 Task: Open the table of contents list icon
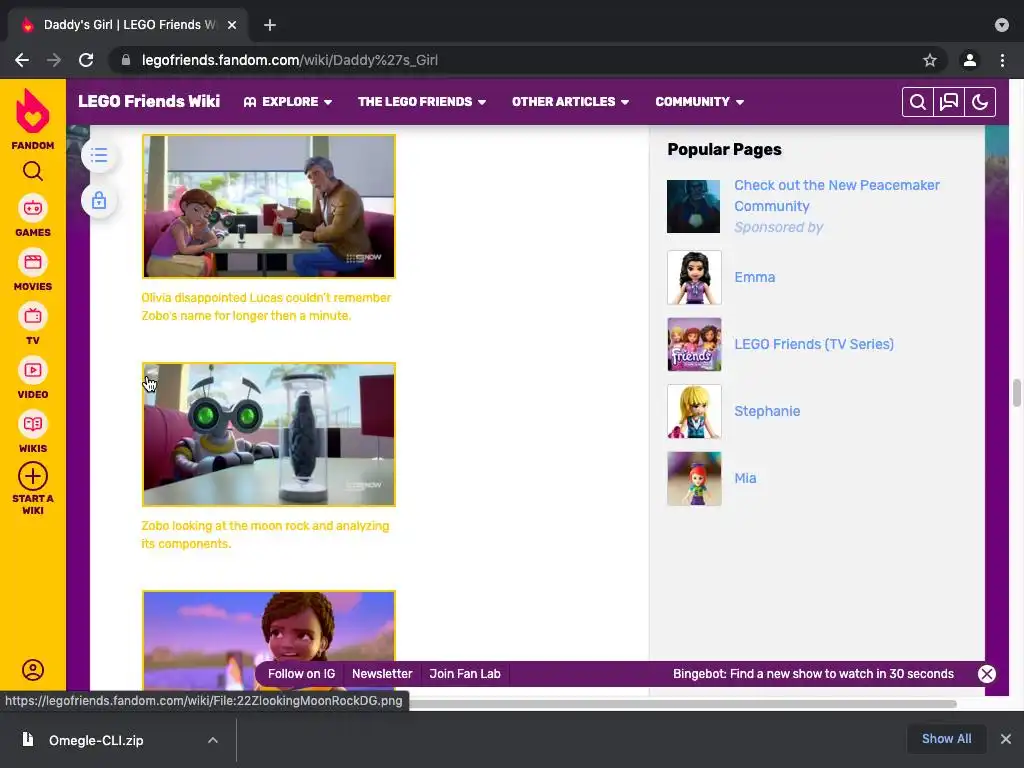[99, 155]
